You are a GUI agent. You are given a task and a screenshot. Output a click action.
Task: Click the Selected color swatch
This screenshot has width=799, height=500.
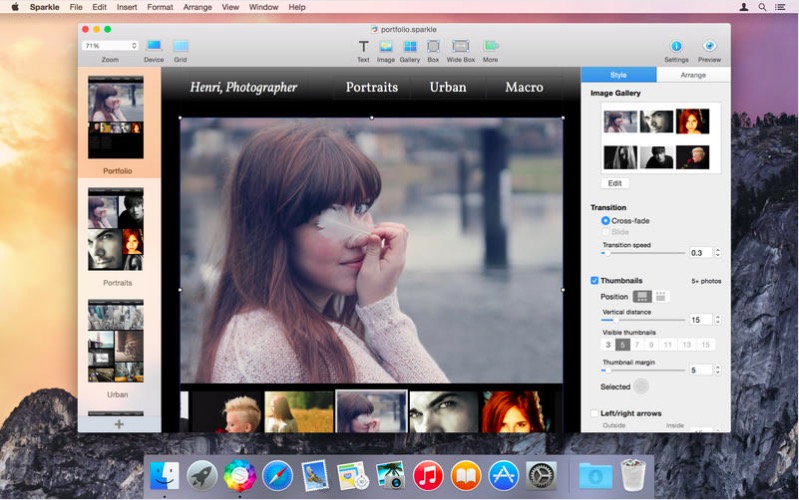641,386
